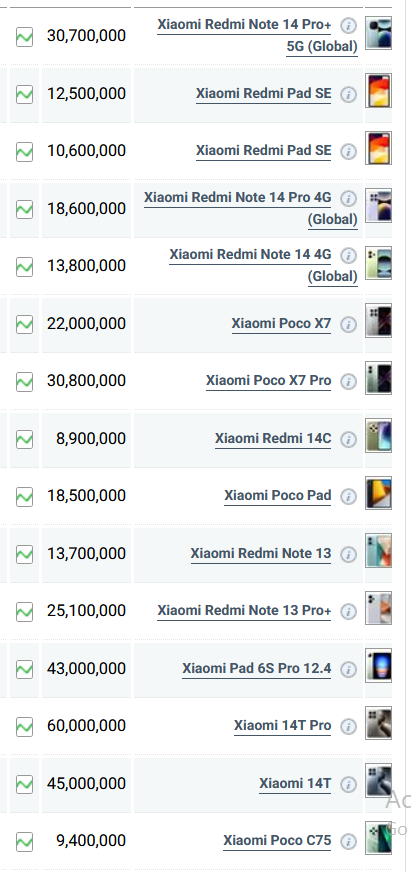
Task: Open price chart for Xiaomi 14T Pro
Action: [x=24, y=726]
